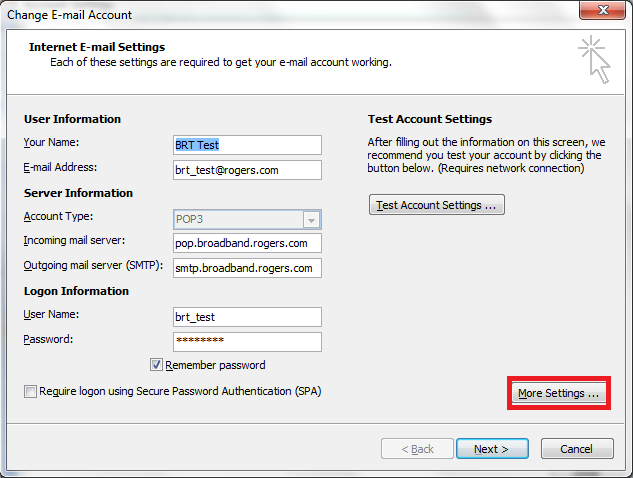Focus the User Name field

[x=246, y=317]
